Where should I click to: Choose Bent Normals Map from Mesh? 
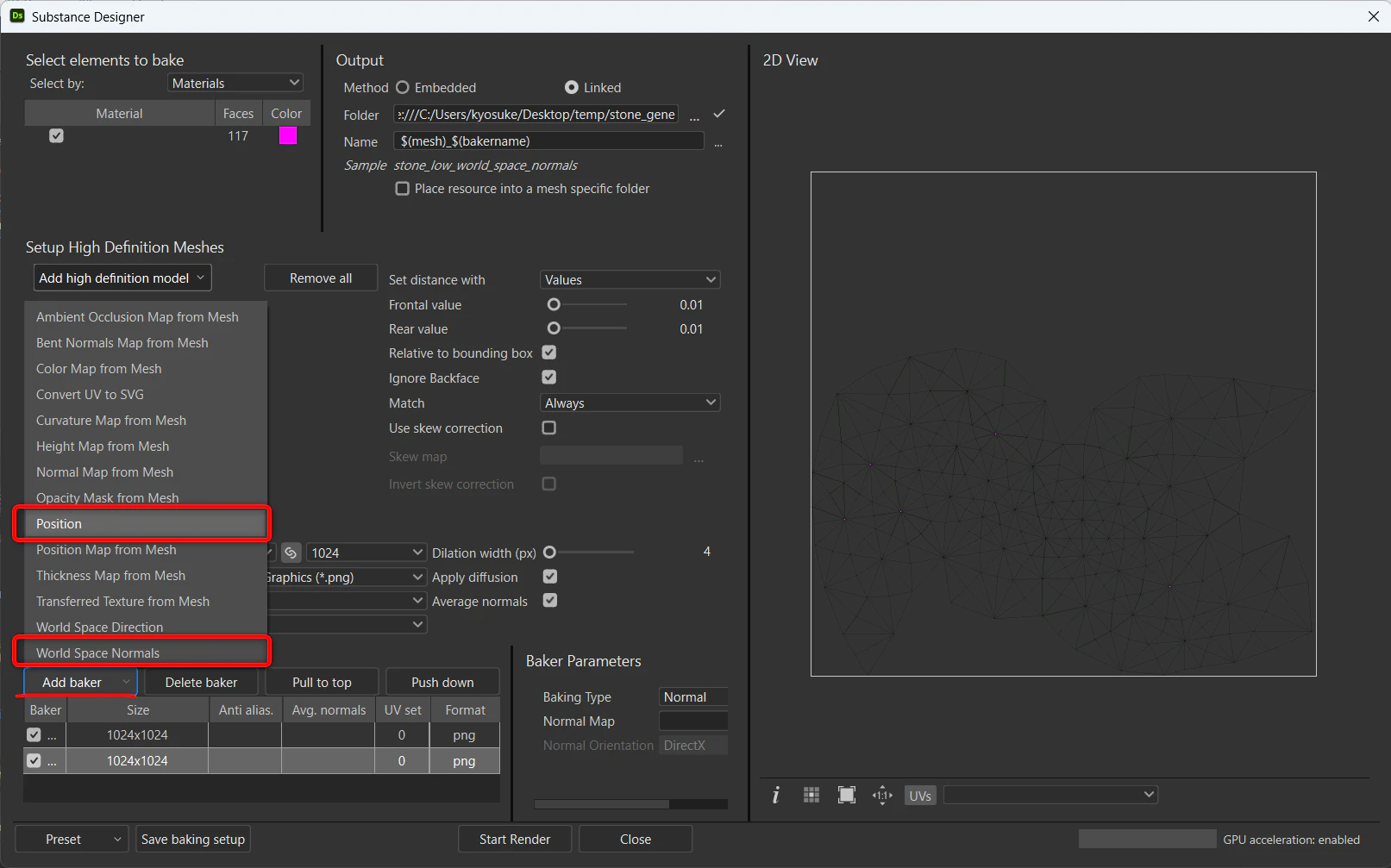pos(146,343)
